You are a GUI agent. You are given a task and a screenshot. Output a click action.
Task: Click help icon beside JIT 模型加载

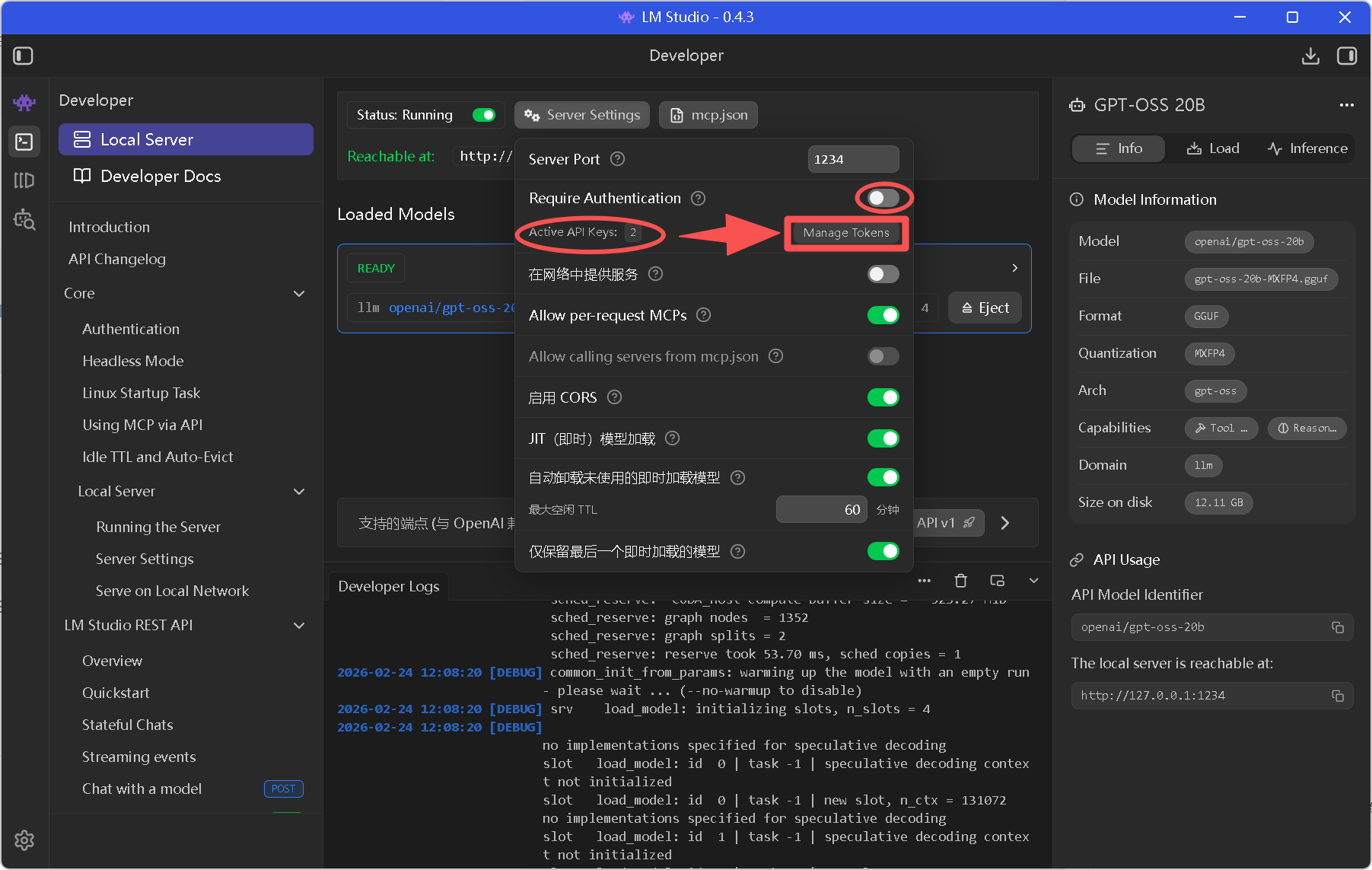[672, 438]
